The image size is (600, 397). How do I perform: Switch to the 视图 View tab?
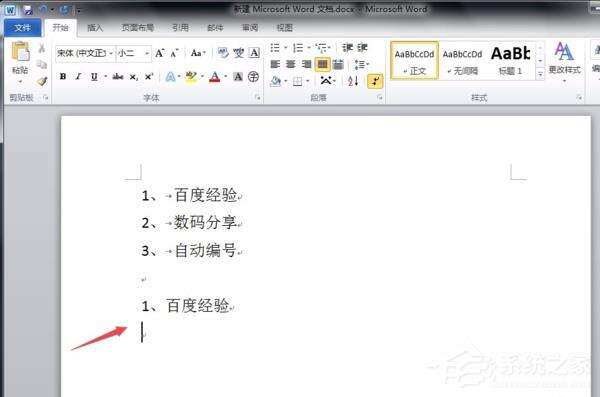(x=284, y=28)
